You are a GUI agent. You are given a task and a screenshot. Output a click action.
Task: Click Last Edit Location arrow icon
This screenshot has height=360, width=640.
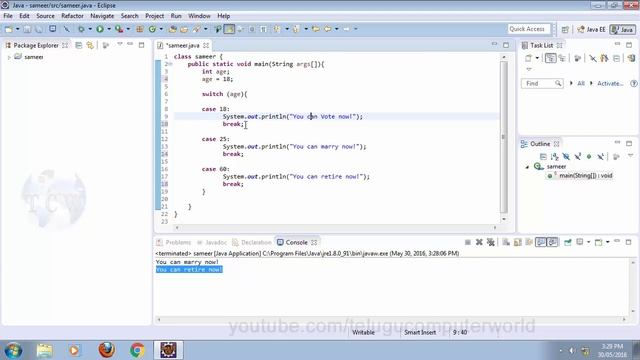(316, 29)
